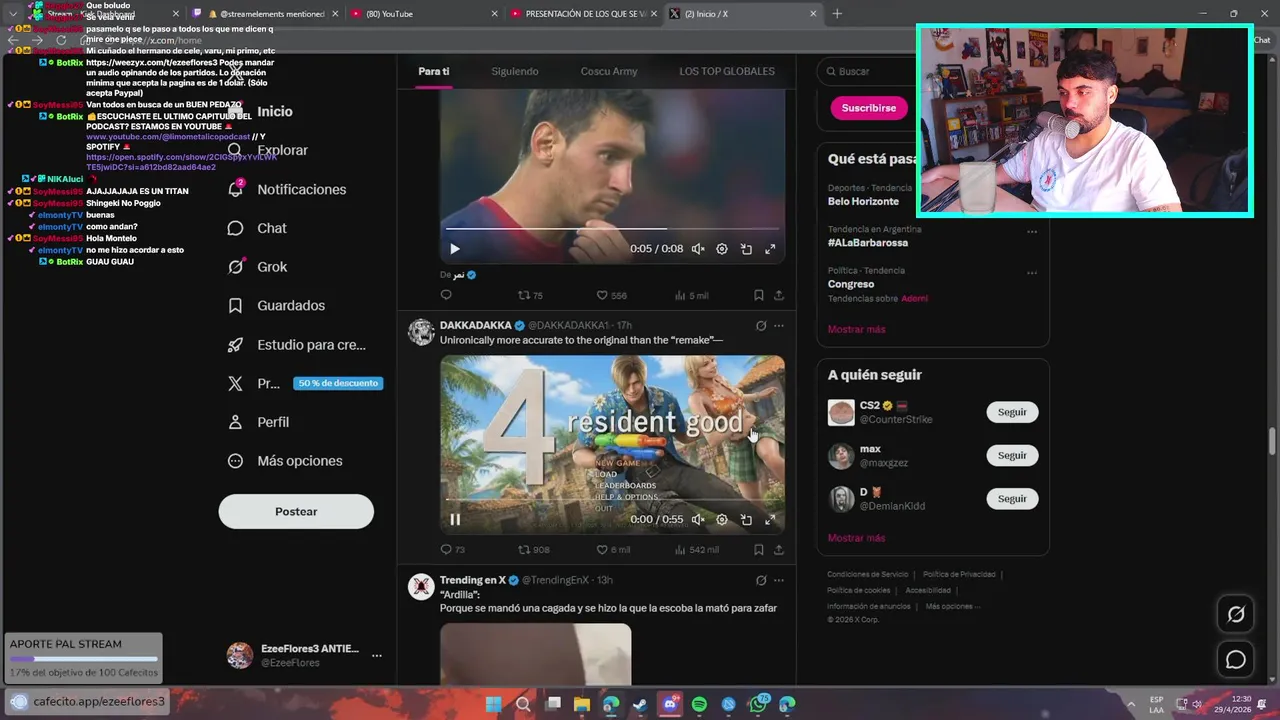Open Notificaciones bell icon
Image resolution: width=1280 pixels, height=720 pixels.
point(235,189)
